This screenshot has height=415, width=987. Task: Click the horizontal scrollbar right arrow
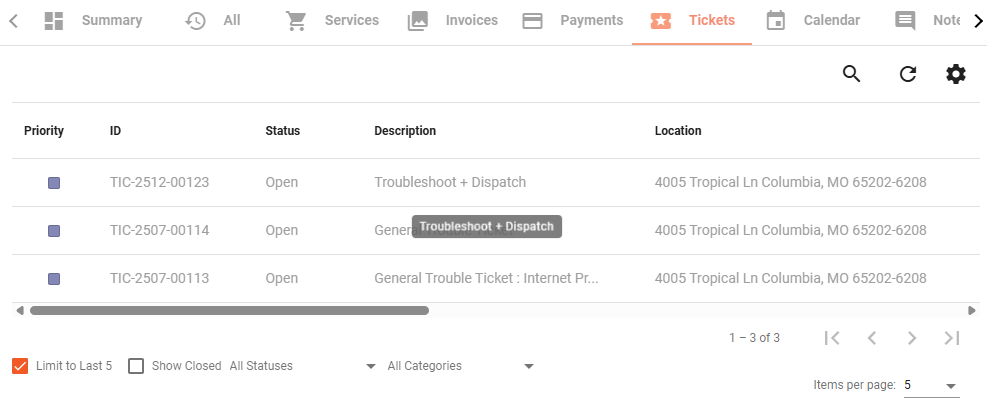point(971,310)
